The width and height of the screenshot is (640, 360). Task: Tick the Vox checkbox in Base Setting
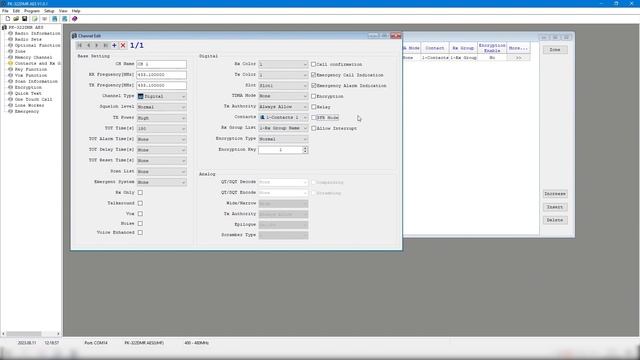140,214
